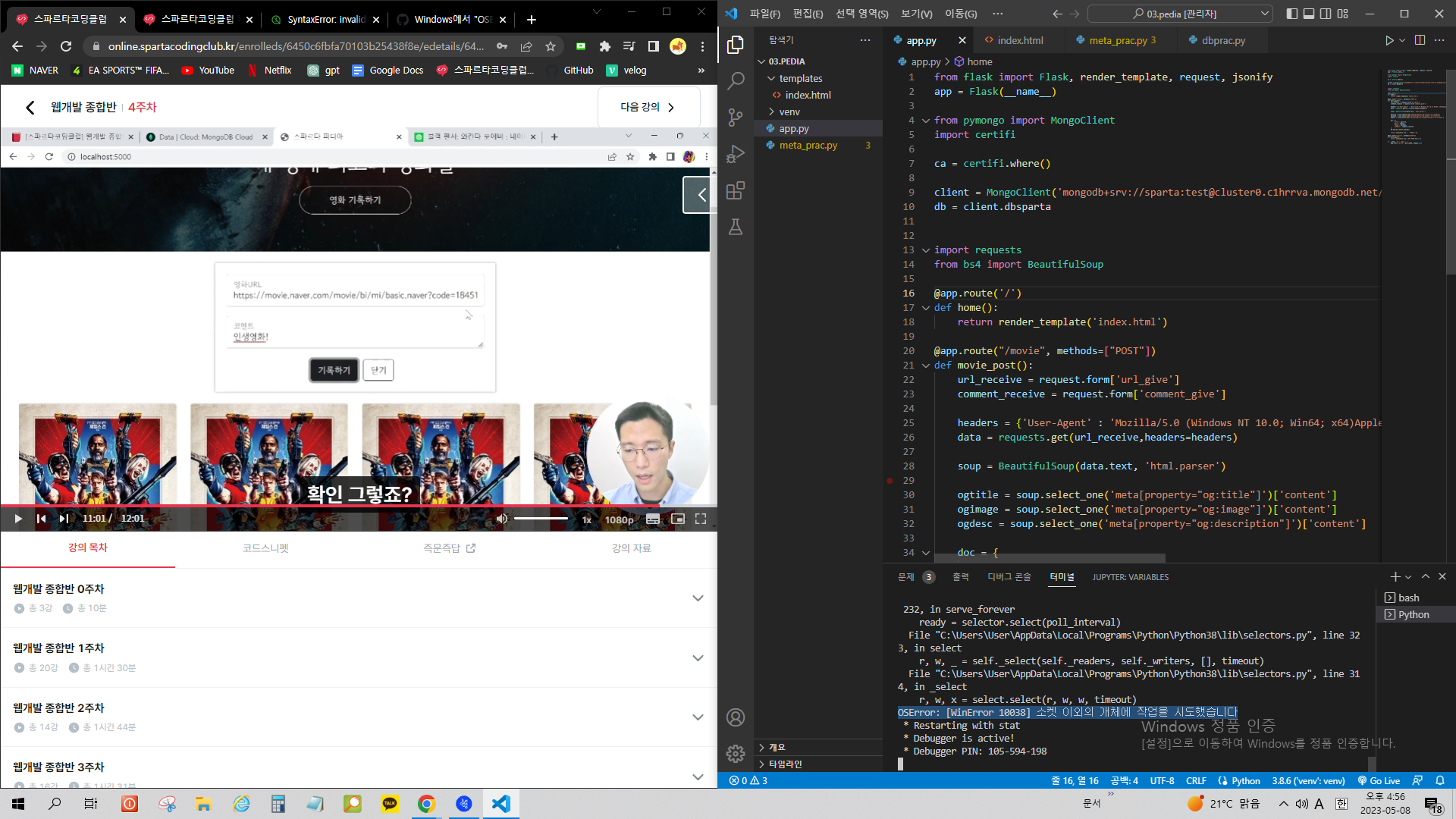Image resolution: width=1456 pixels, height=819 pixels.
Task: Select Python terminal in terminal list
Action: pyautogui.click(x=1415, y=614)
